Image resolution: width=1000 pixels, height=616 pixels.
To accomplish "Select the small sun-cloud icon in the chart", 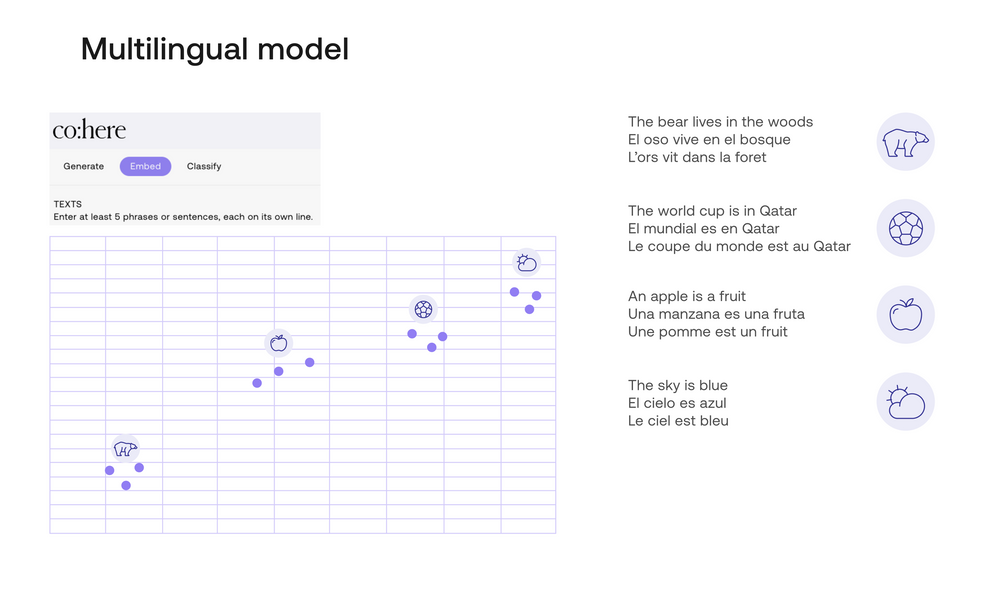I will point(526,263).
